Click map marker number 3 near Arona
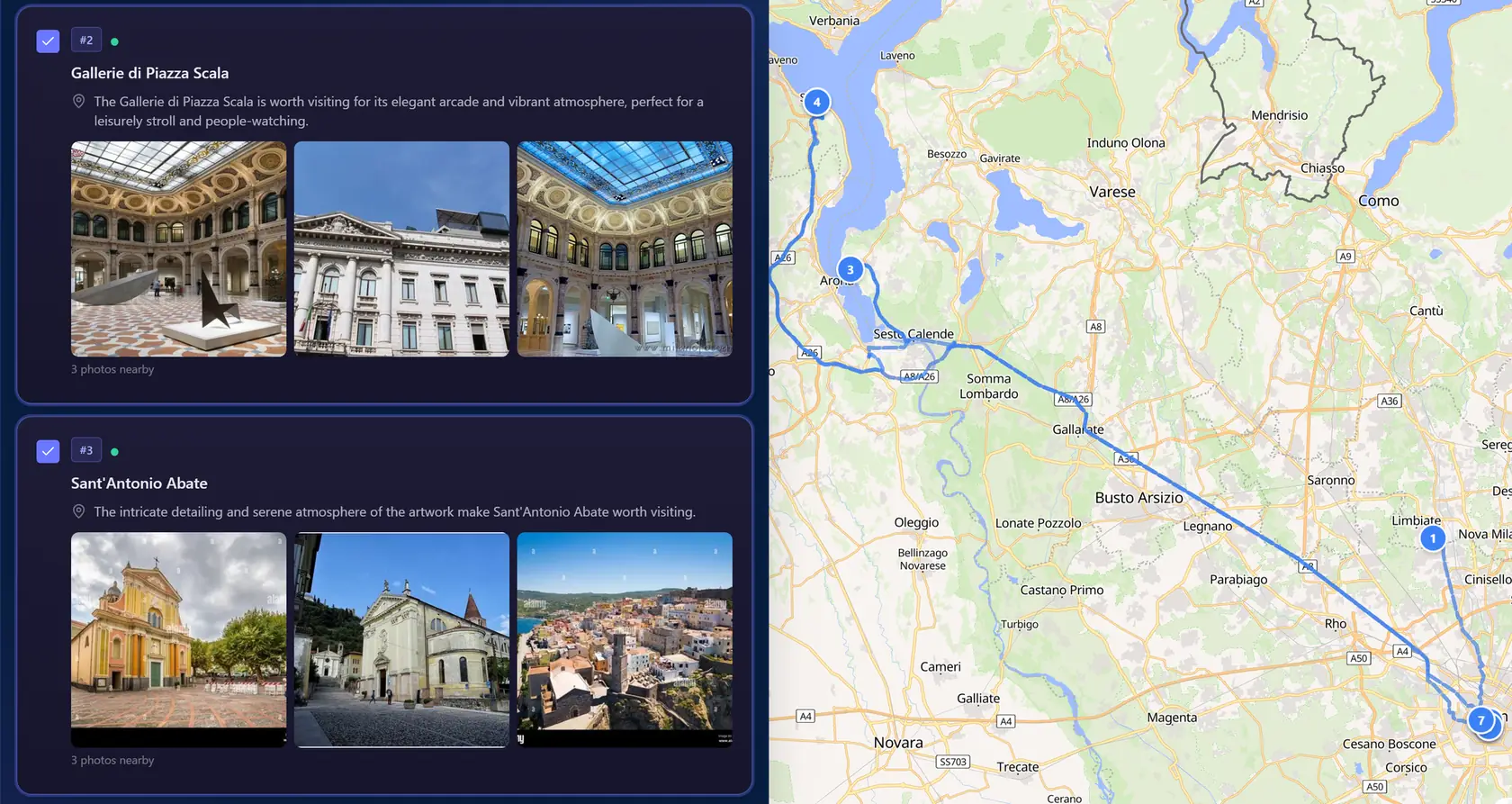 coord(850,269)
